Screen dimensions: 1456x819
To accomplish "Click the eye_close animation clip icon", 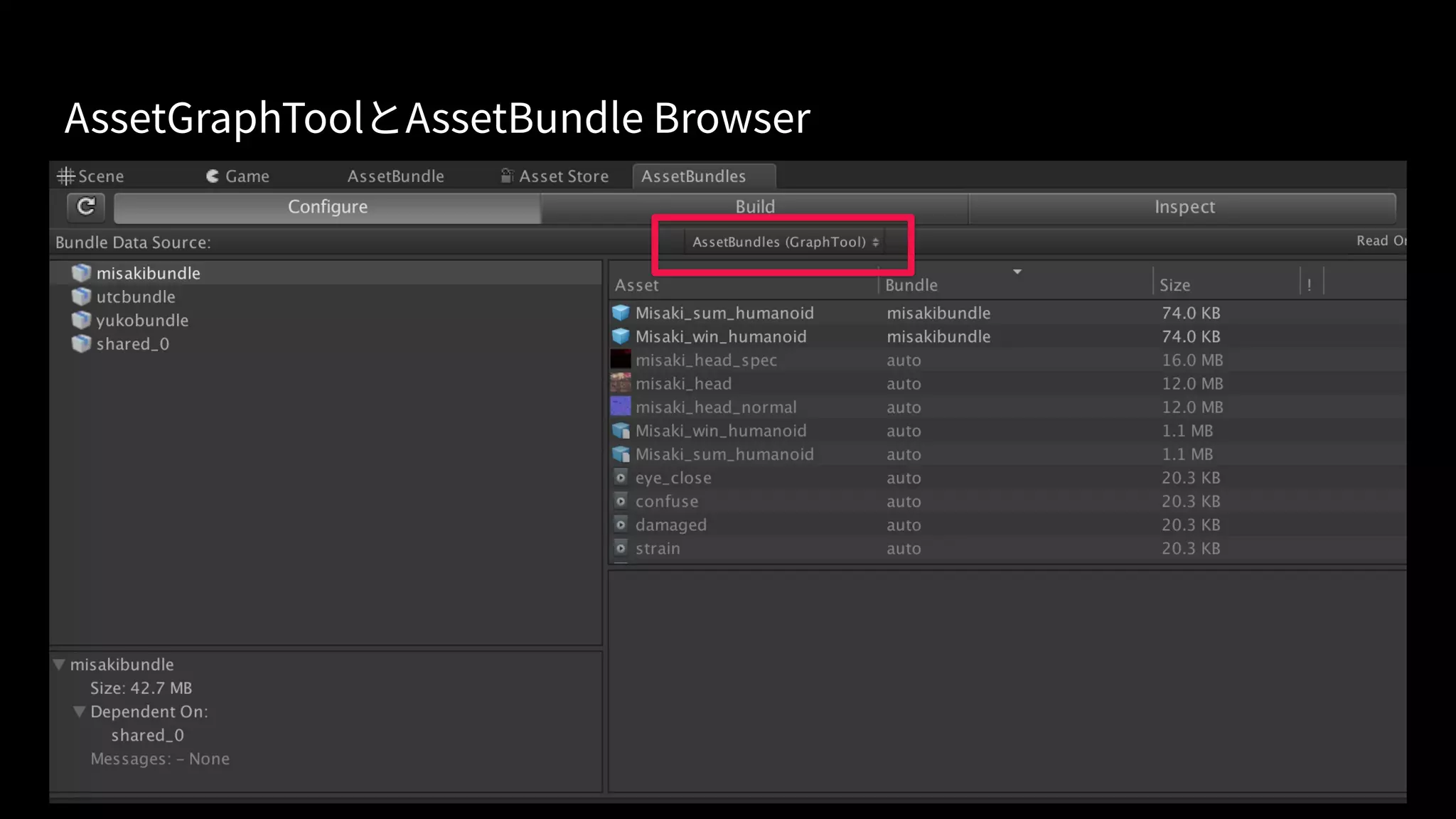I will pos(621,478).
